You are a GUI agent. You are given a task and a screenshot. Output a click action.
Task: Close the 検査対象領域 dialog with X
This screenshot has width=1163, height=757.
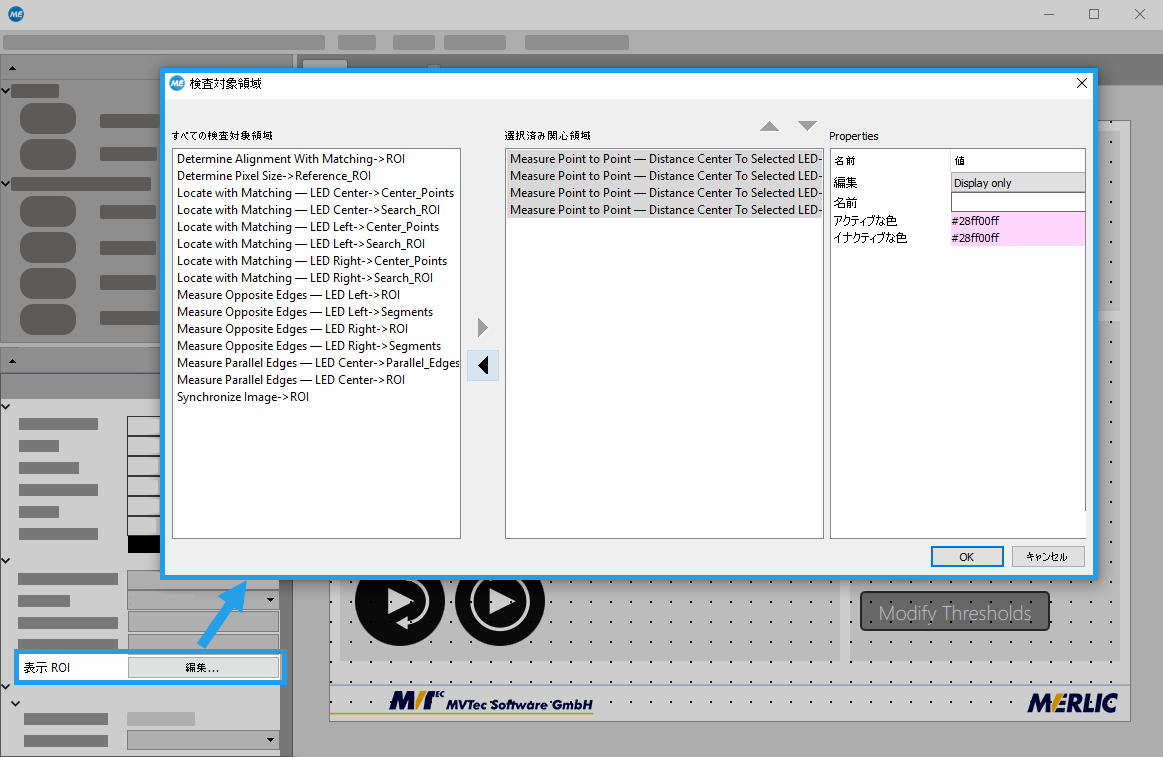[x=1081, y=84]
